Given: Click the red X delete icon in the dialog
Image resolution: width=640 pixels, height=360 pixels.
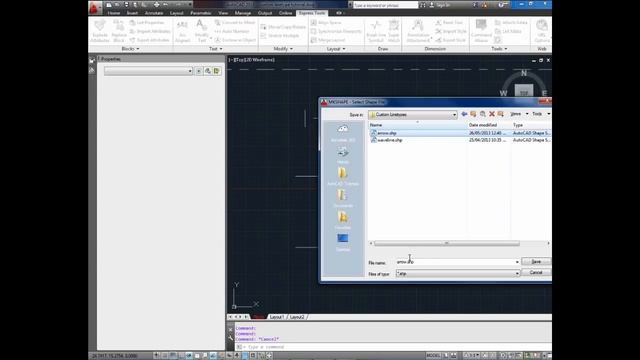Looking at the screenshot, I should (492, 114).
